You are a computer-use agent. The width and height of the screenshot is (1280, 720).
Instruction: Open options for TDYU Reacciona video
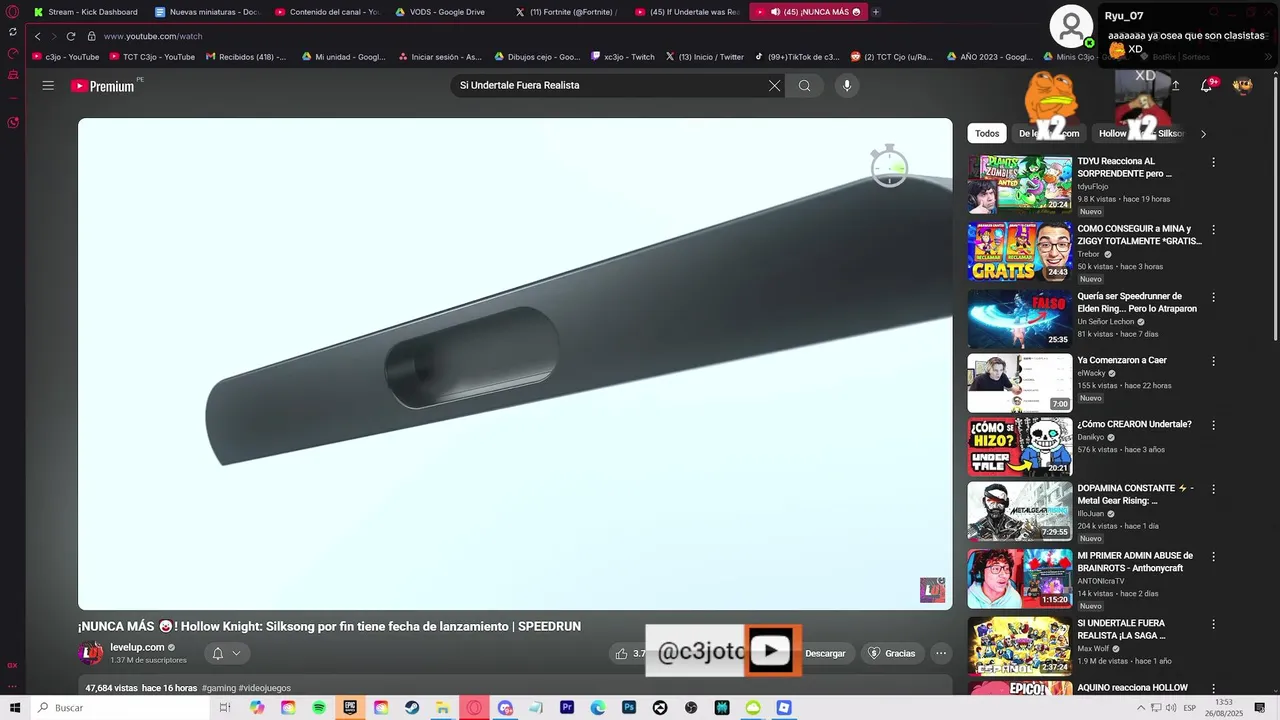pyautogui.click(x=1214, y=162)
